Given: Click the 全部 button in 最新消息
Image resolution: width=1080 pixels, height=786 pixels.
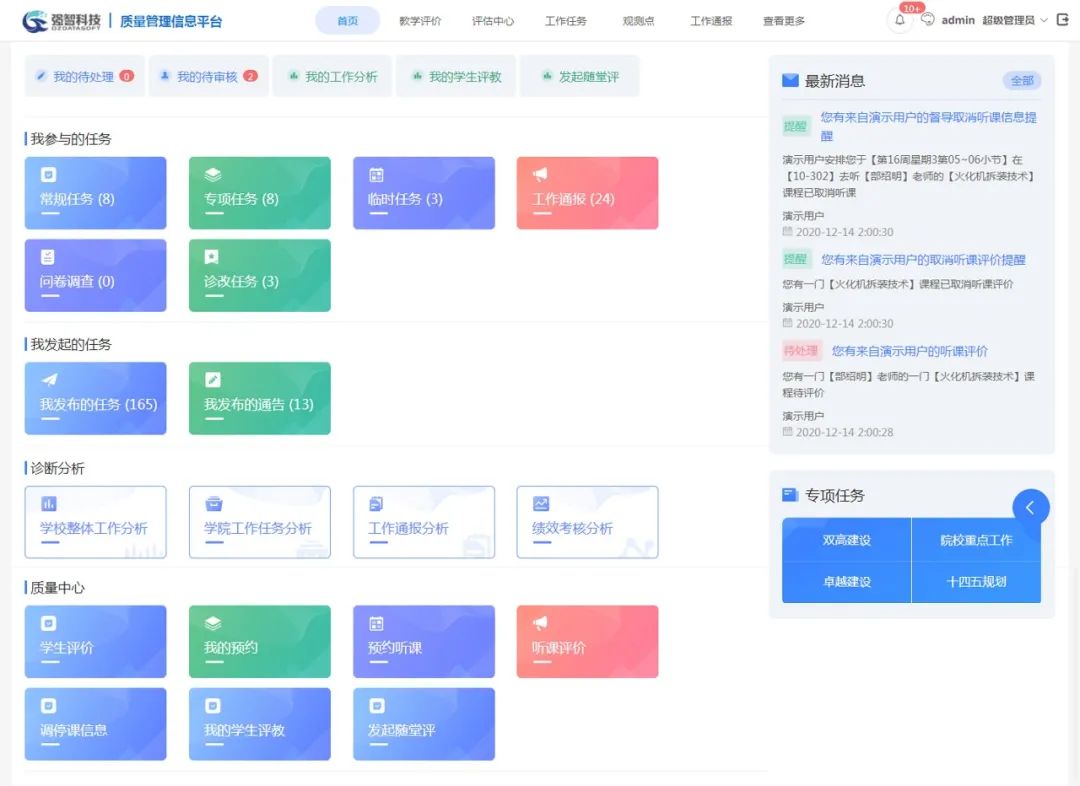Looking at the screenshot, I should (1021, 81).
